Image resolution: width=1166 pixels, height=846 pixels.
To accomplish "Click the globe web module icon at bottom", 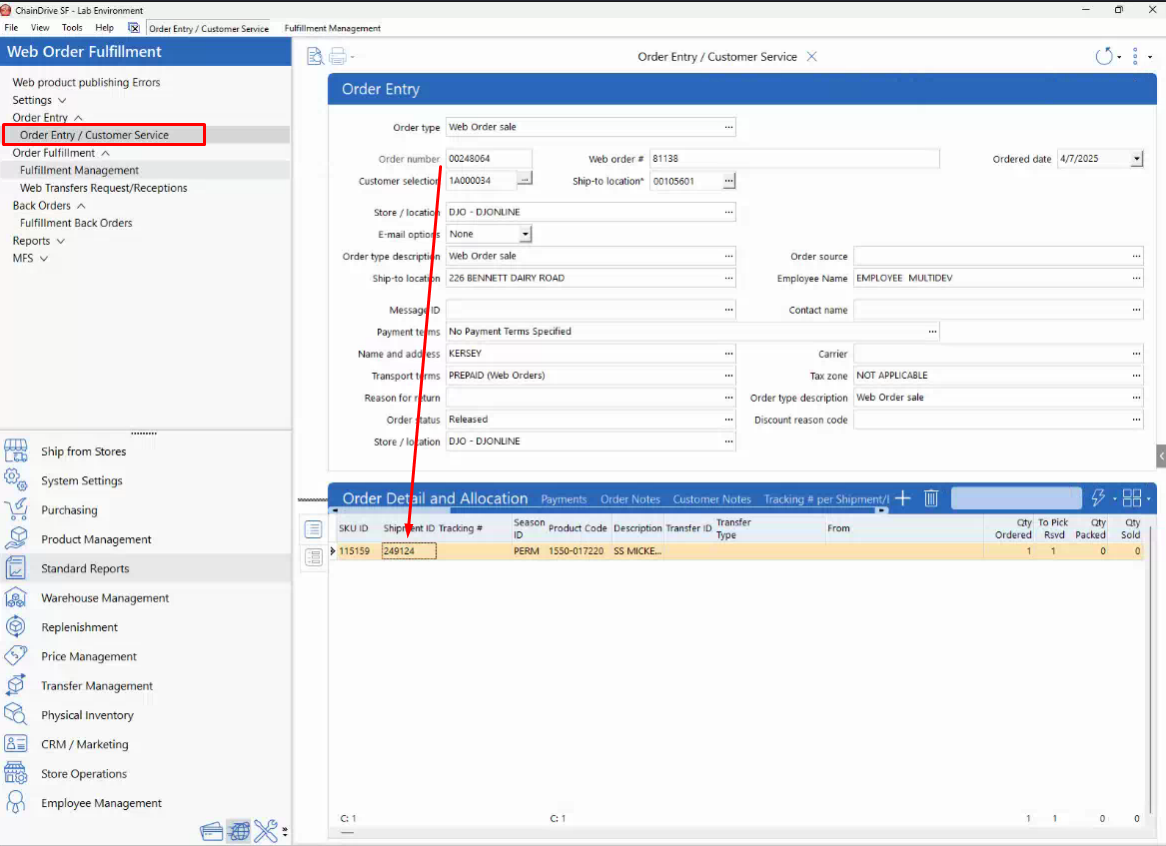I will pyautogui.click(x=239, y=831).
